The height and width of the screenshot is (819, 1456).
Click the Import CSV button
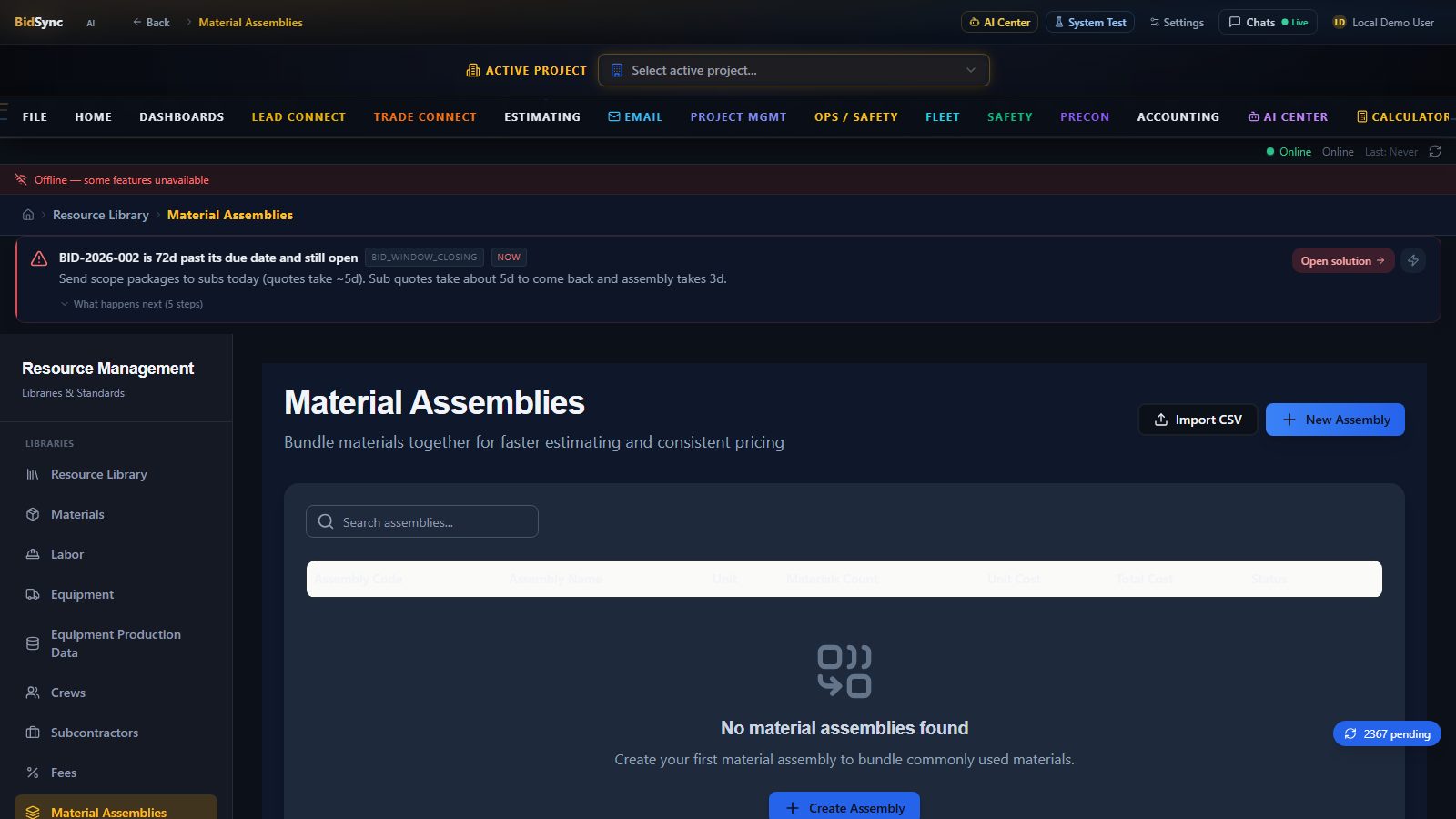coord(1198,420)
